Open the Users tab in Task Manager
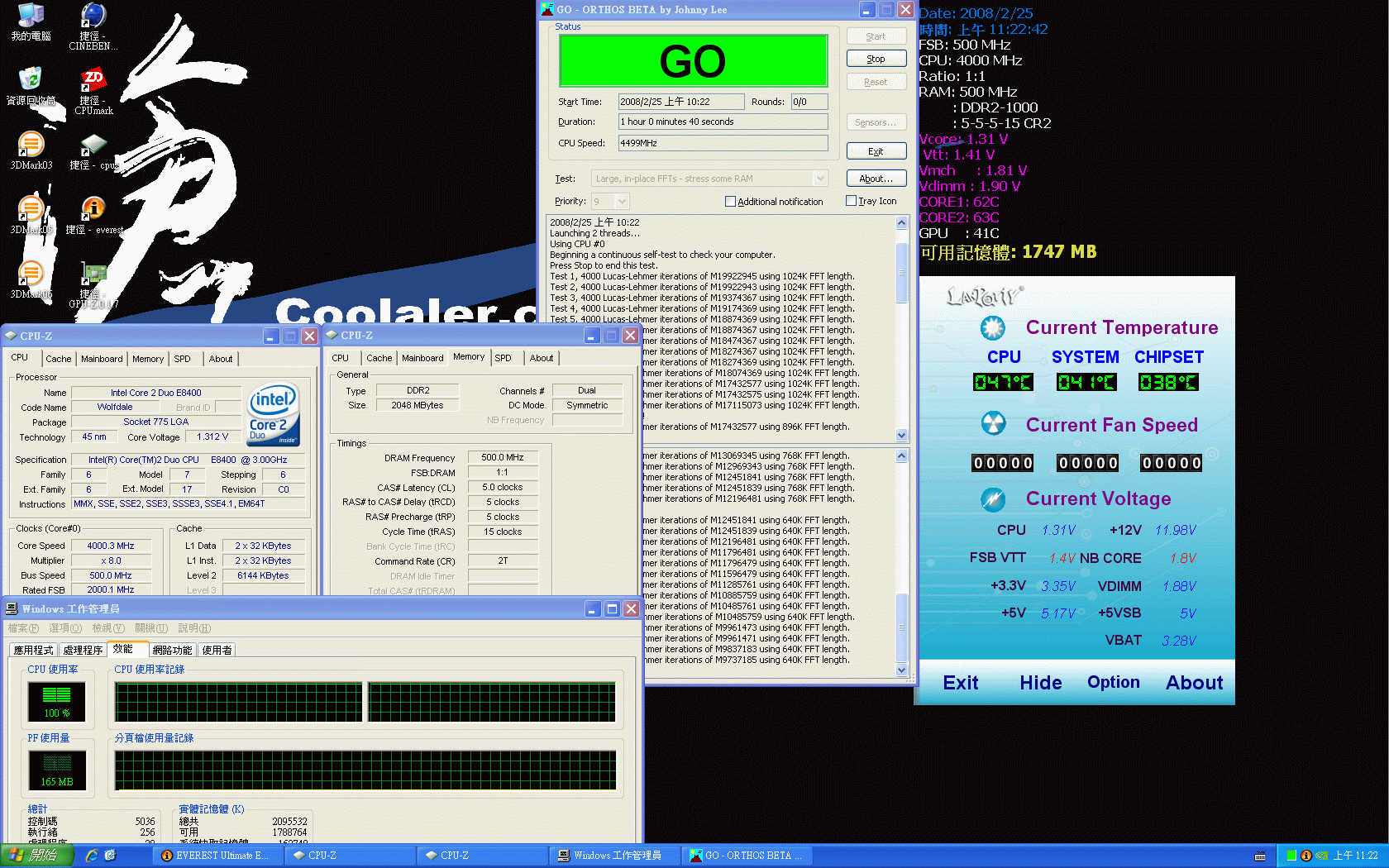This screenshot has height=868, width=1389. (217, 650)
